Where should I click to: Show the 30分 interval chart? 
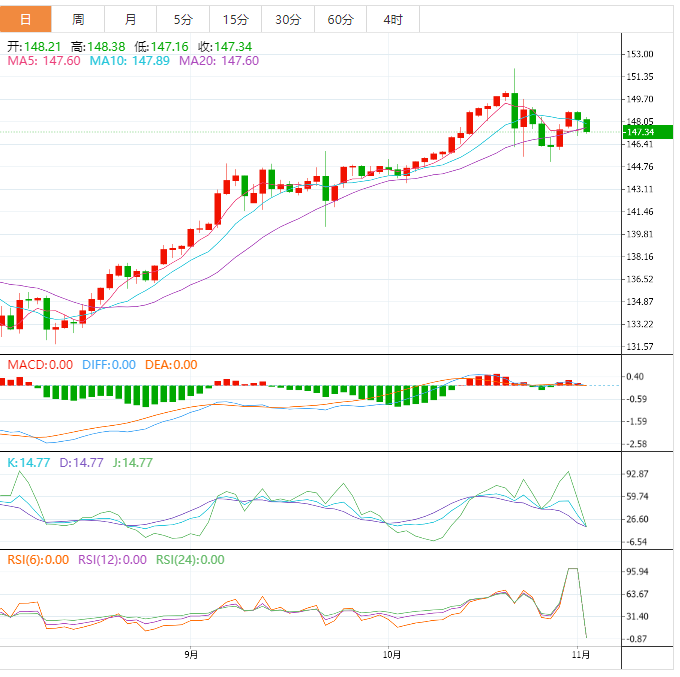point(288,19)
